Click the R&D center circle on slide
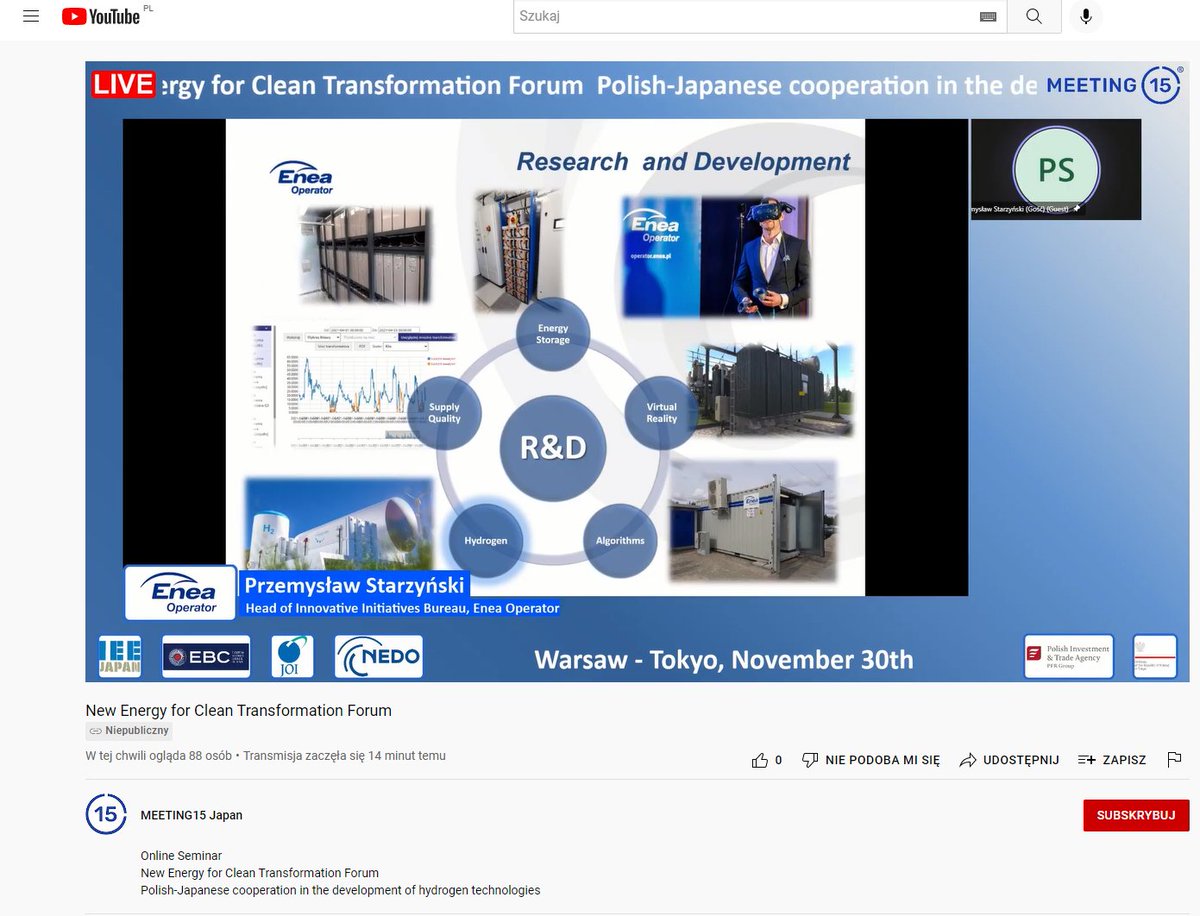The width and height of the screenshot is (1200, 916). [x=553, y=448]
